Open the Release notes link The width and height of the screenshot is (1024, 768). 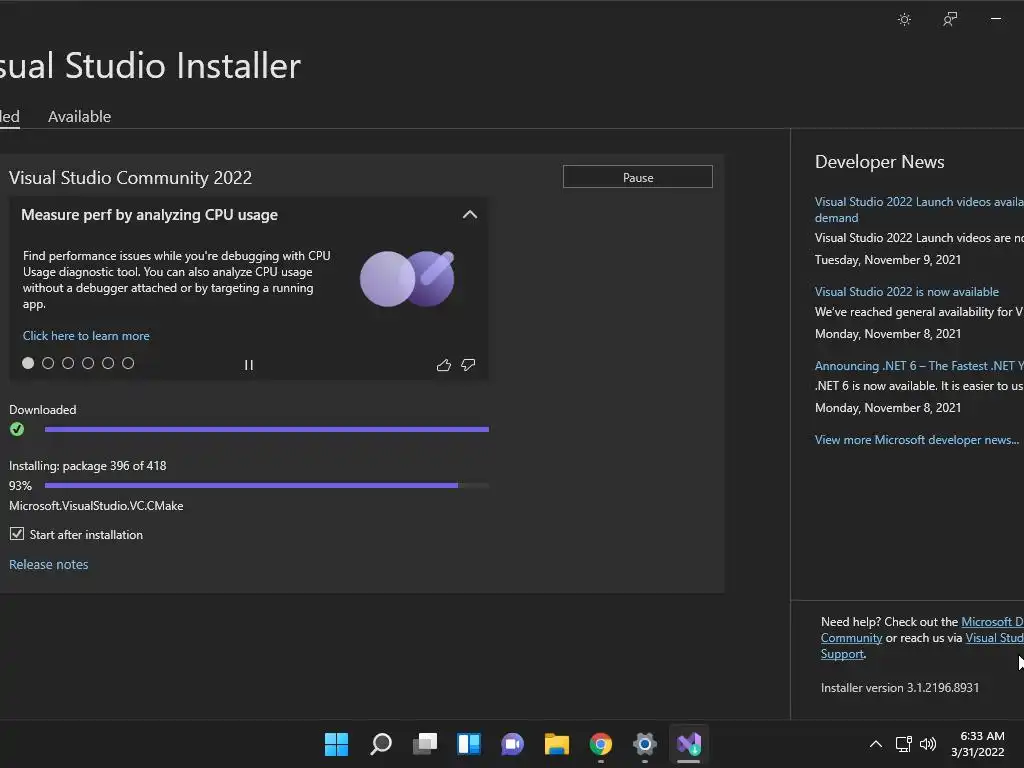point(48,564)
